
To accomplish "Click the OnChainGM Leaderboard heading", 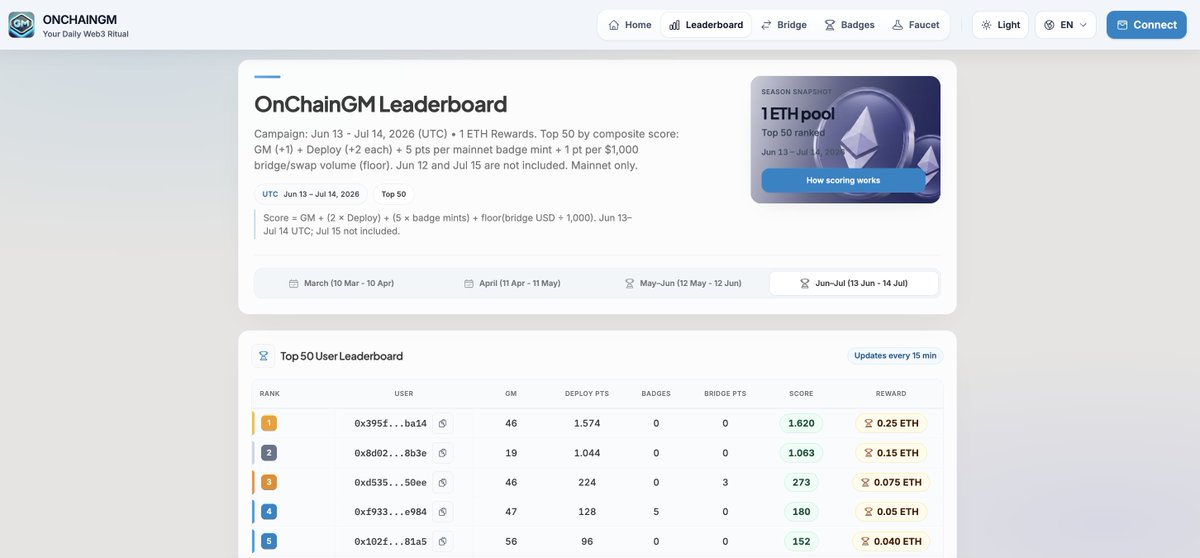I will click(381, 104).
